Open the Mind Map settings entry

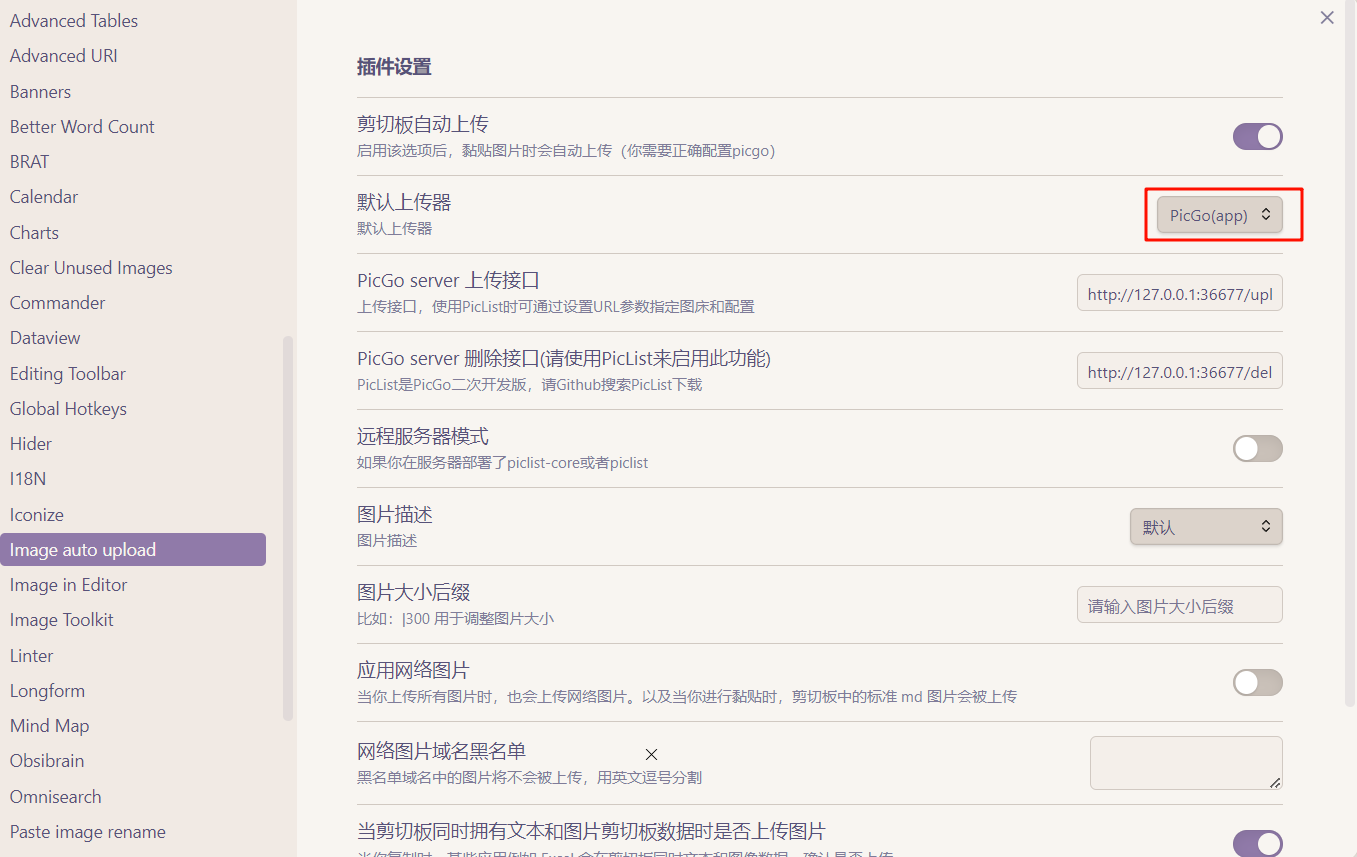(x=49, y=726)
